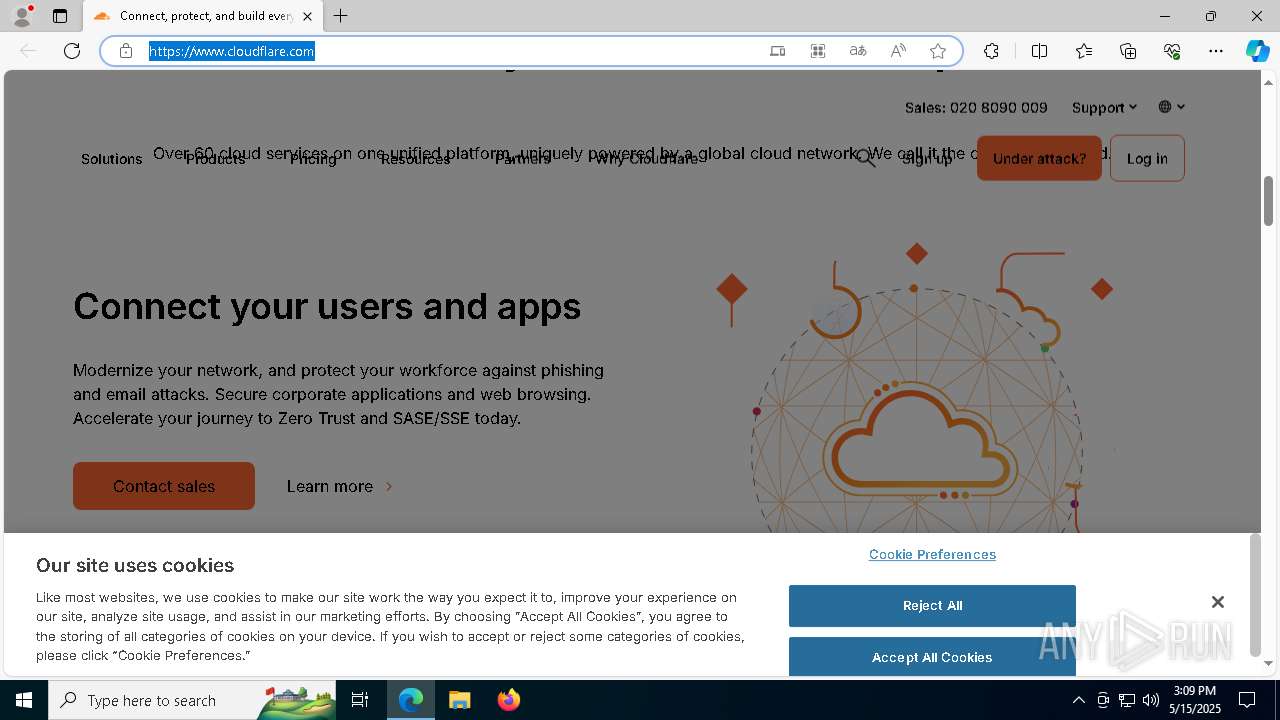Click the Log in button
1280x720 pixels.
pyautogui.click(x=1147, y=158)
